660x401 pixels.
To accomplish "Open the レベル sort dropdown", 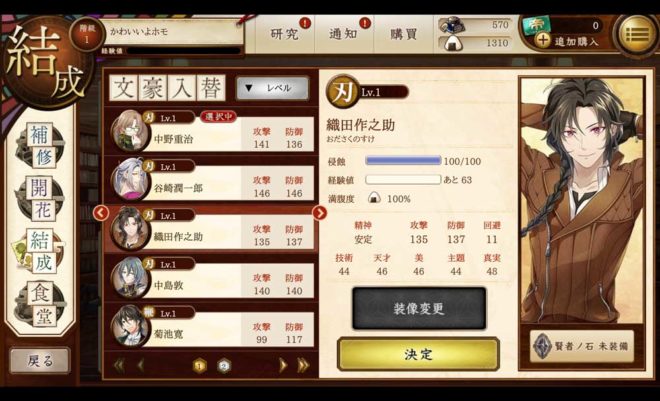I will coord(272,88).
